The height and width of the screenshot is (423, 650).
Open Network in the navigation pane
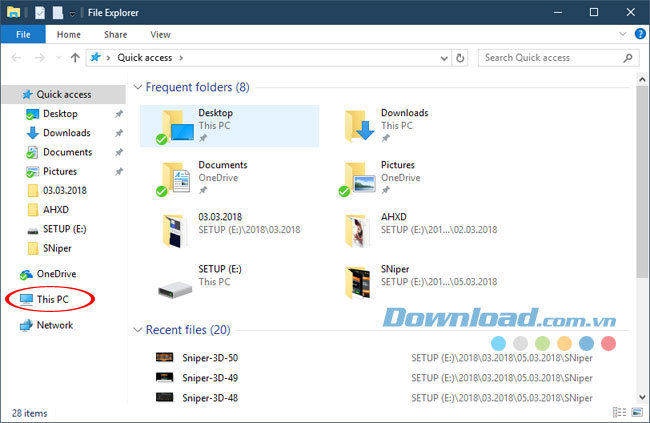54,325
